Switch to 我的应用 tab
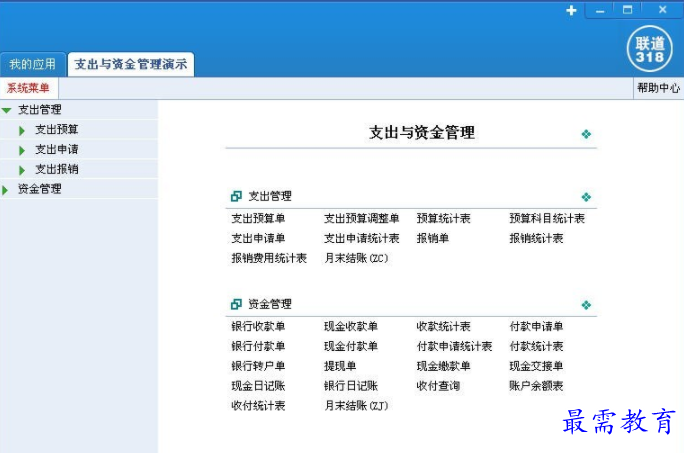This screenshot has width=684, height=453. coord(32,65)
